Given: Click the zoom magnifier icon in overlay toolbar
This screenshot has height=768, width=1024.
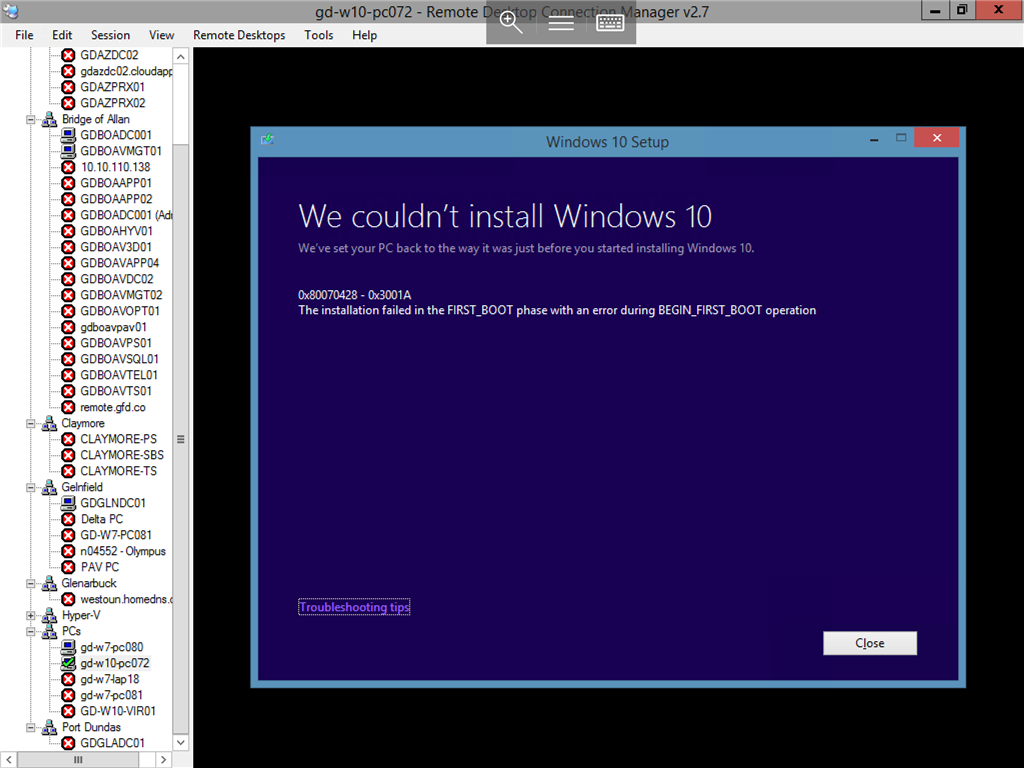Looking at the screenshot, I should click(511, 23).
